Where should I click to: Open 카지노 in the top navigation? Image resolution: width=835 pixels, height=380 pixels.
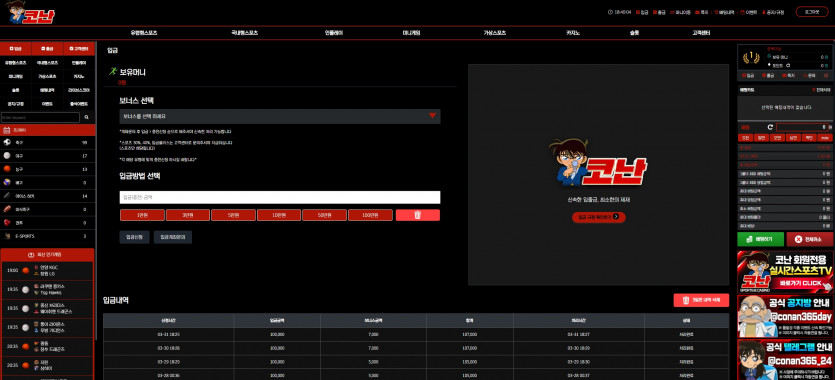click(573, 32)
